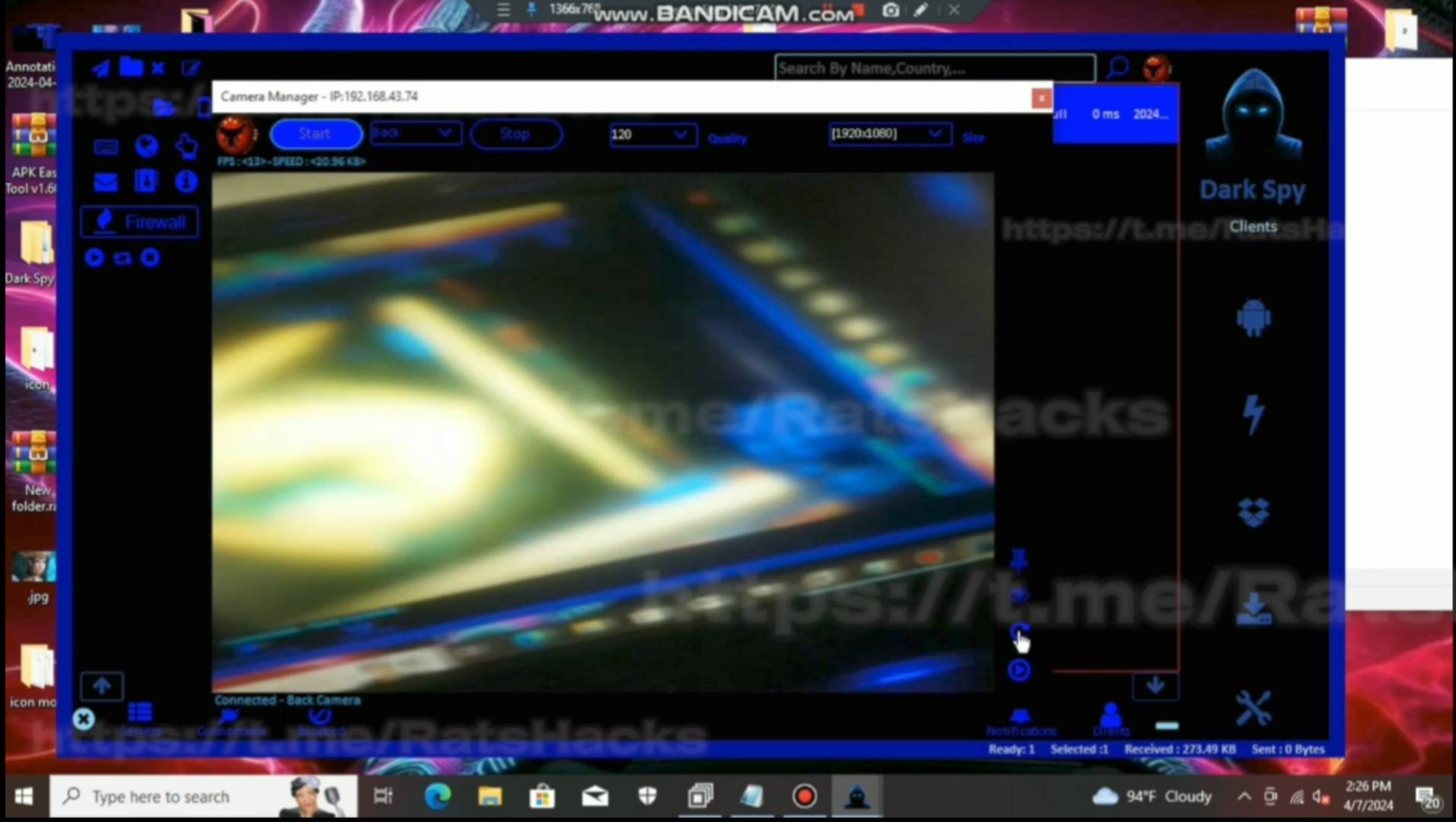The image size is (1456, 822).
Task: Click the lightning bolt icon in the right sidebar
Action: (1253, 415)
